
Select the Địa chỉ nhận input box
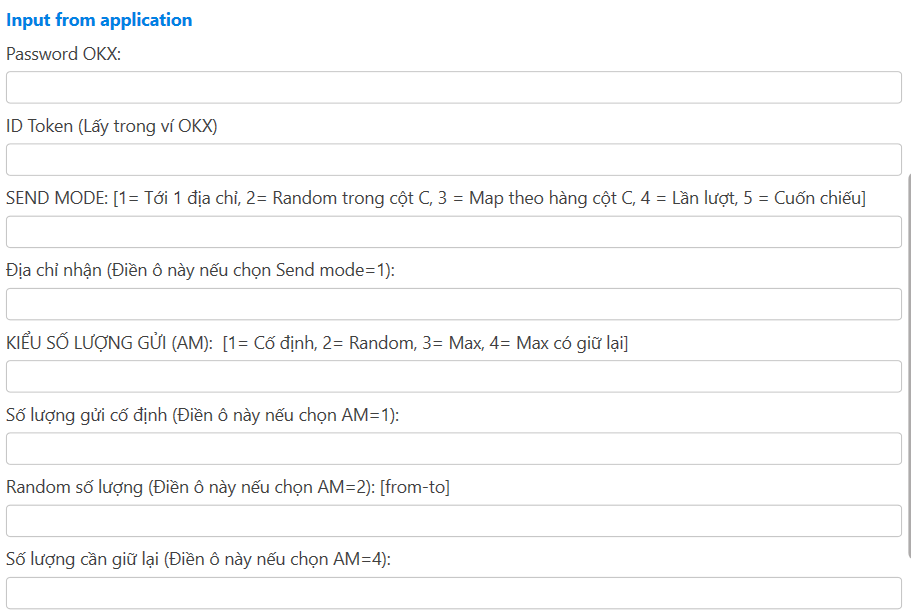(454, 304)
